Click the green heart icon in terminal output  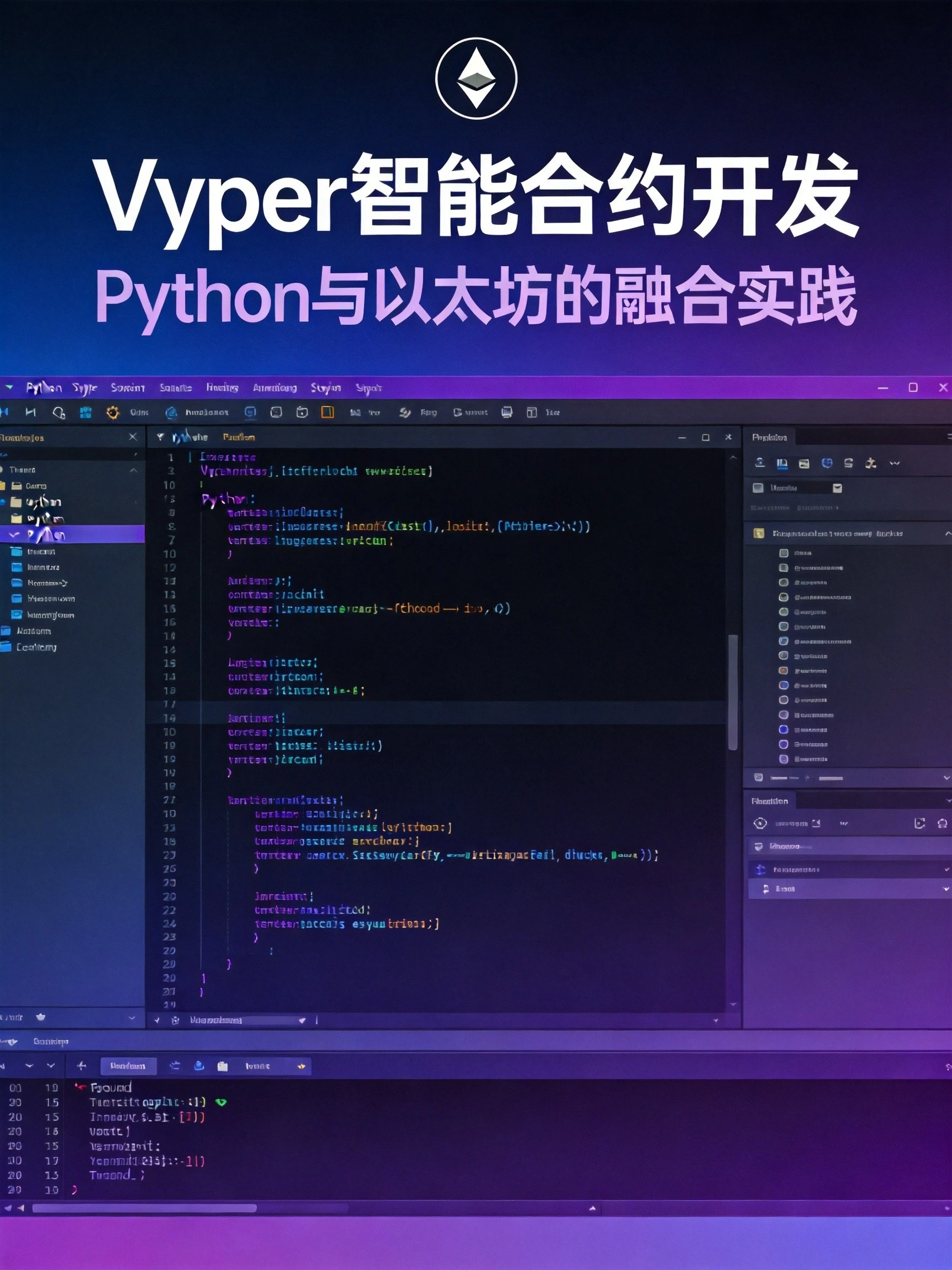pos(221,1102)
